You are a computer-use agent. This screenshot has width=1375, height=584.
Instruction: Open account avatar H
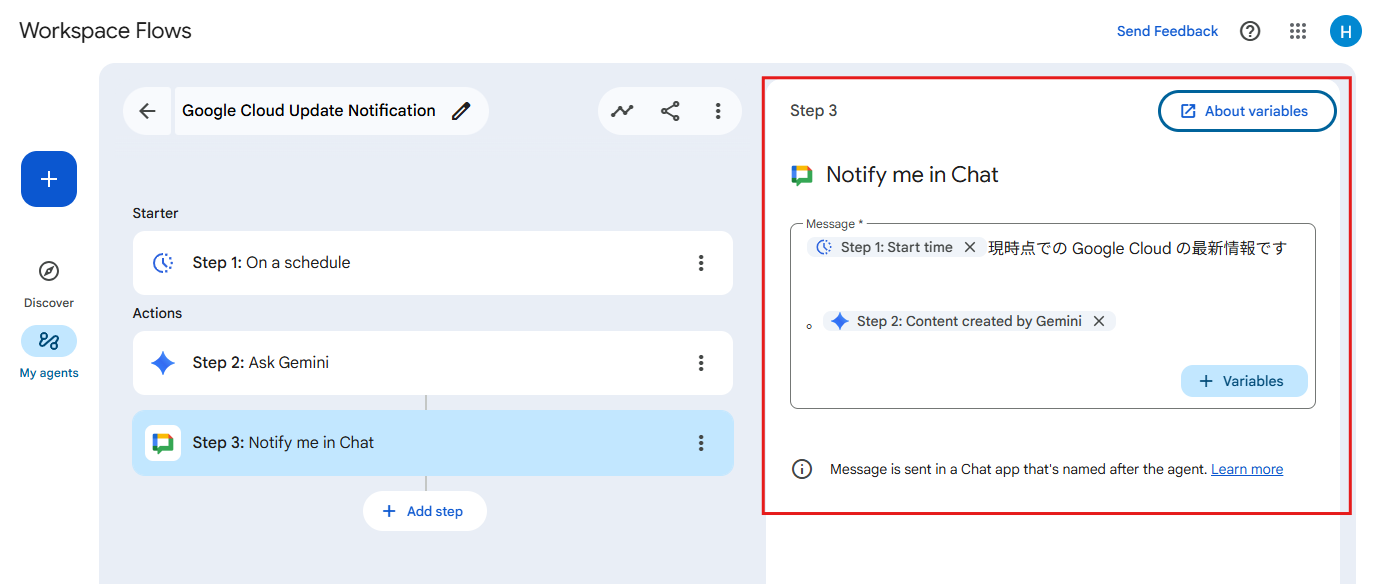(1345, 31)
